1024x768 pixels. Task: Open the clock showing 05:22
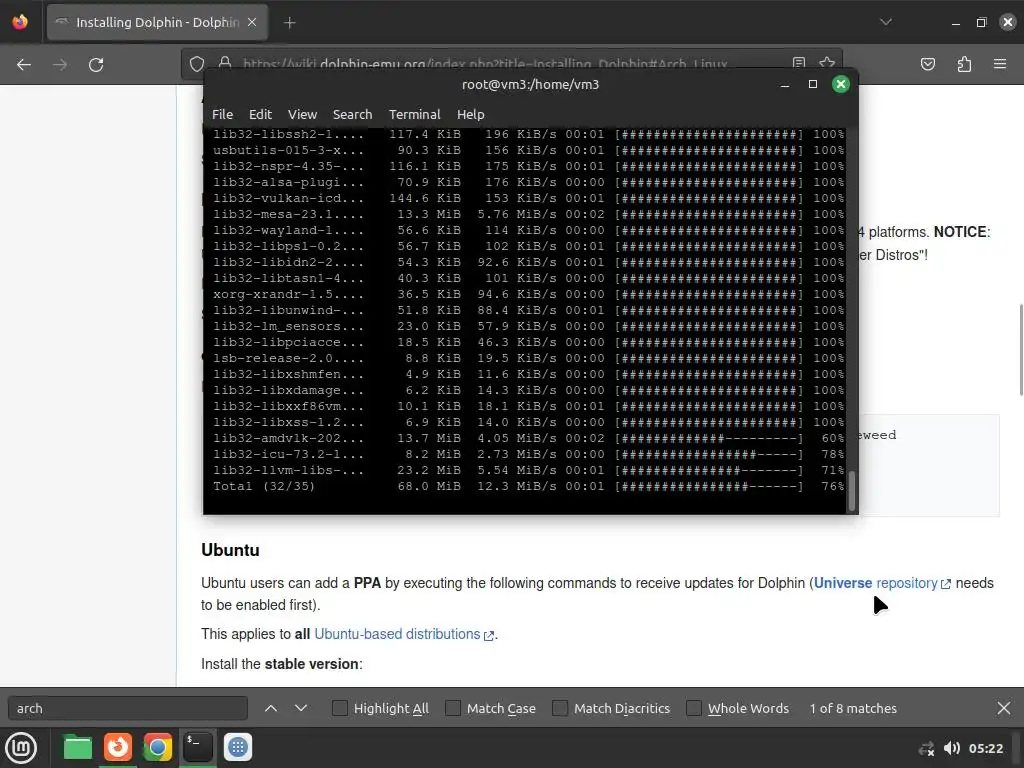point(985,748)
